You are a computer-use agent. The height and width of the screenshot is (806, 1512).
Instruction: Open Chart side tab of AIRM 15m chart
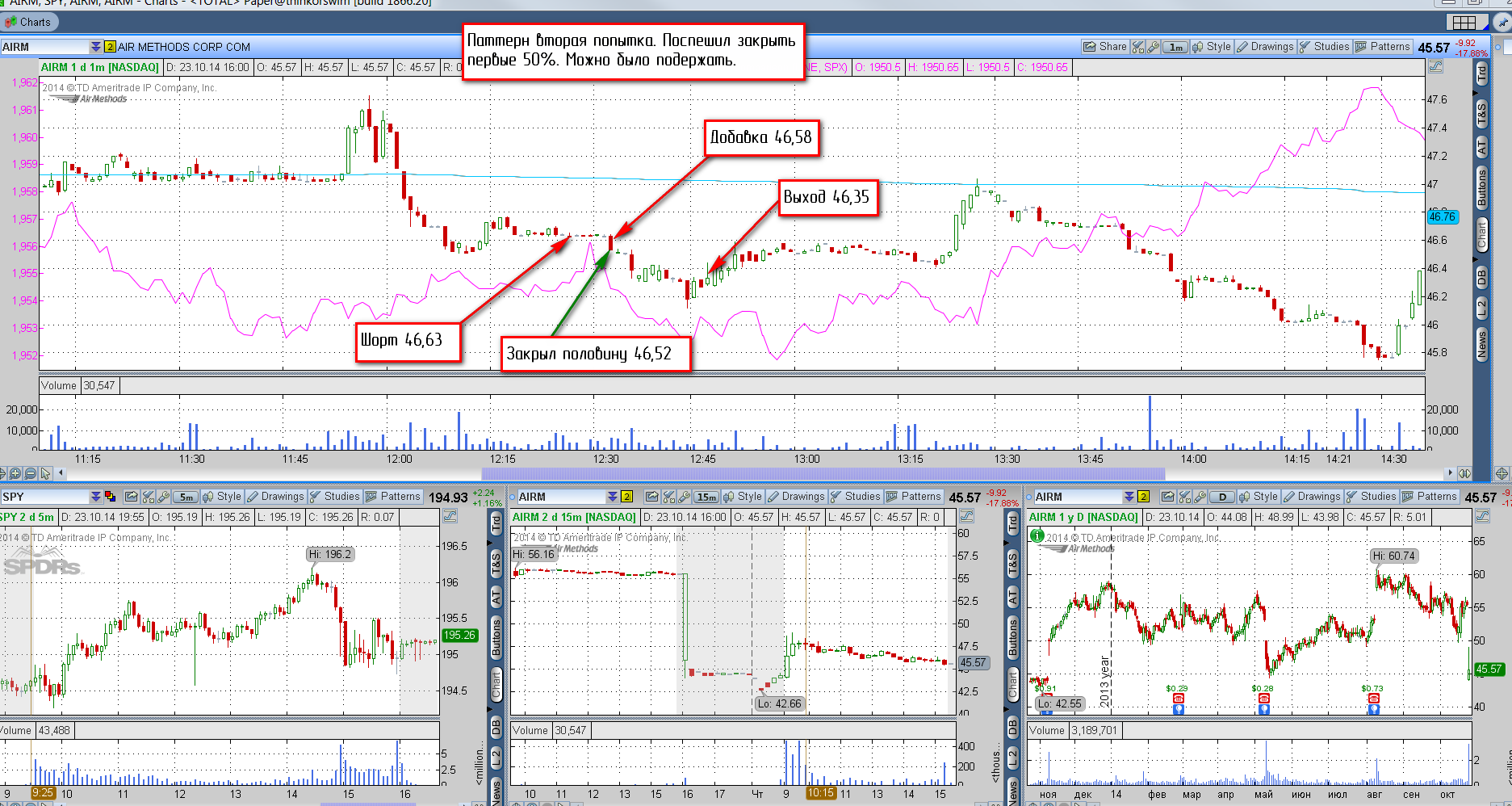click(x=1012, y=684)
